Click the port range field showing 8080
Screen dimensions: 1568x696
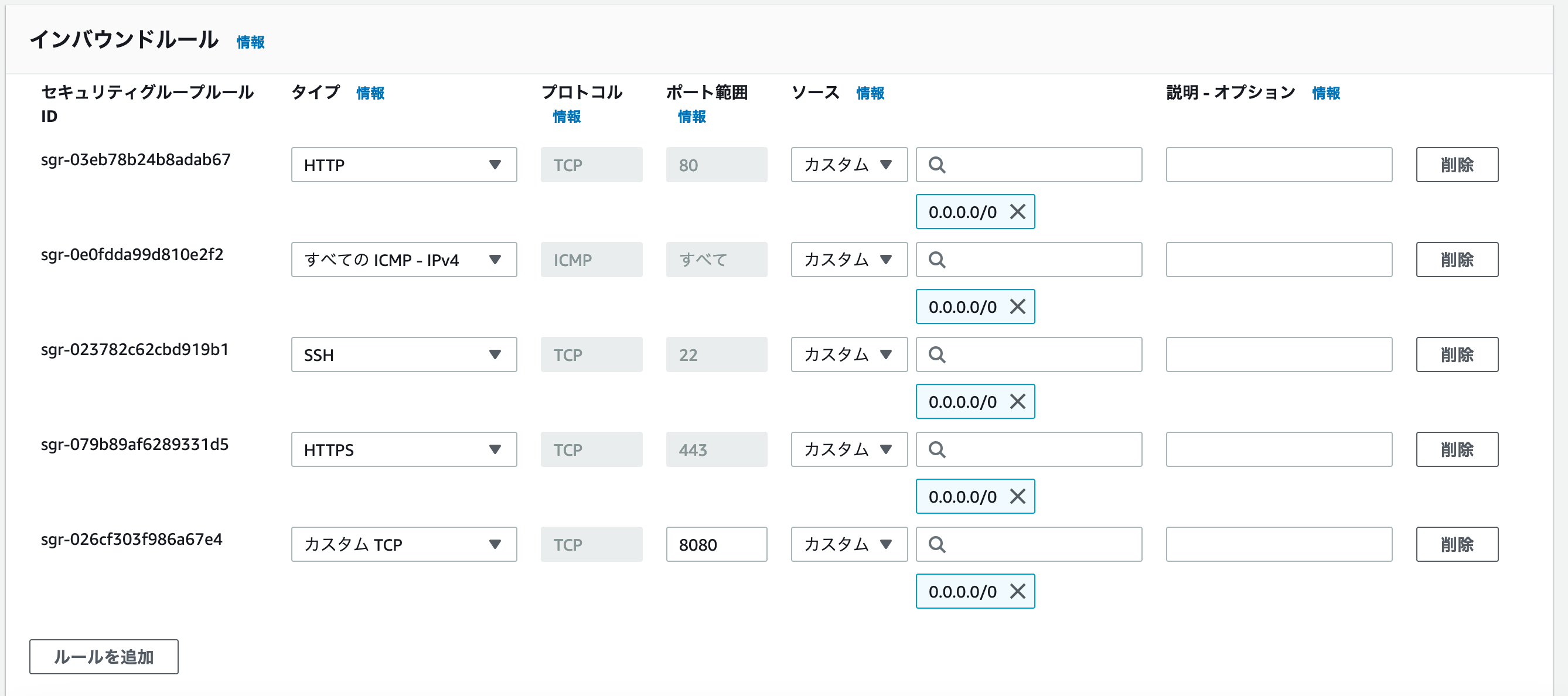coord(717,544)
